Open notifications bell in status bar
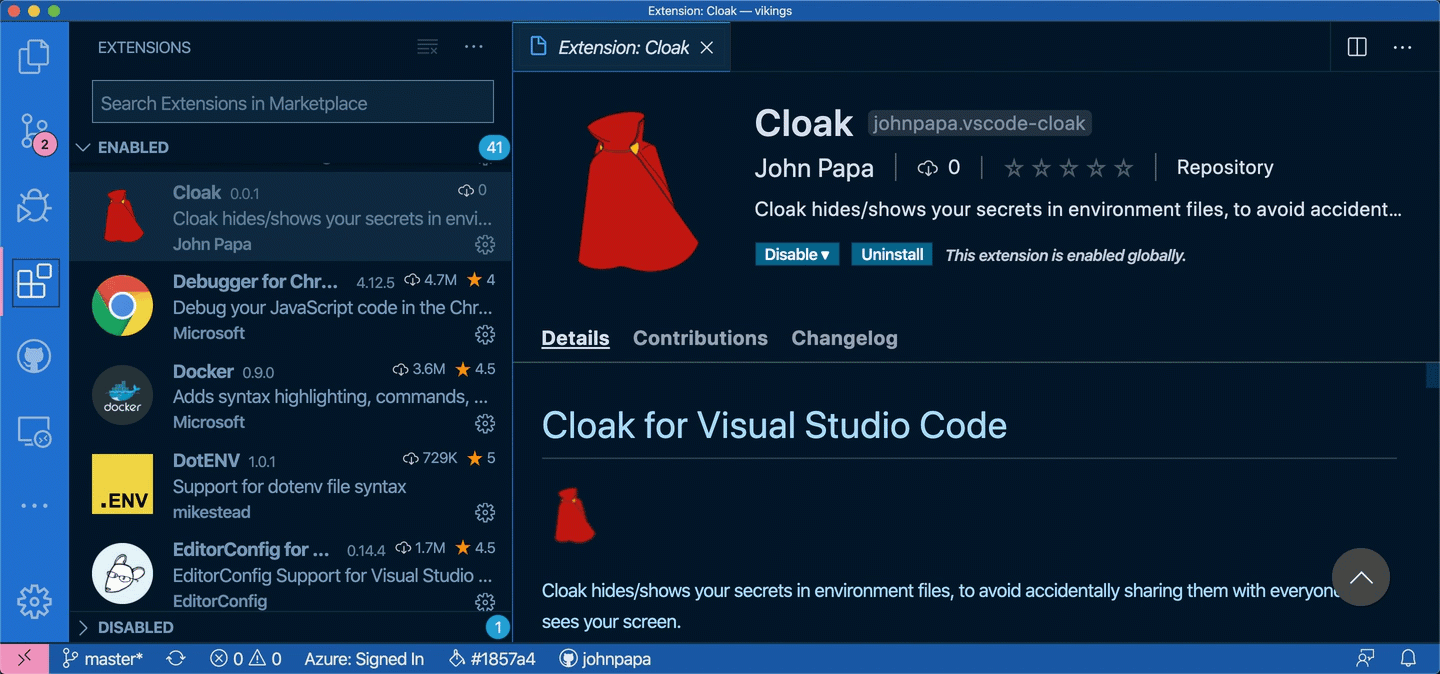1440x674 pixels. click(x=1408, y=659)
